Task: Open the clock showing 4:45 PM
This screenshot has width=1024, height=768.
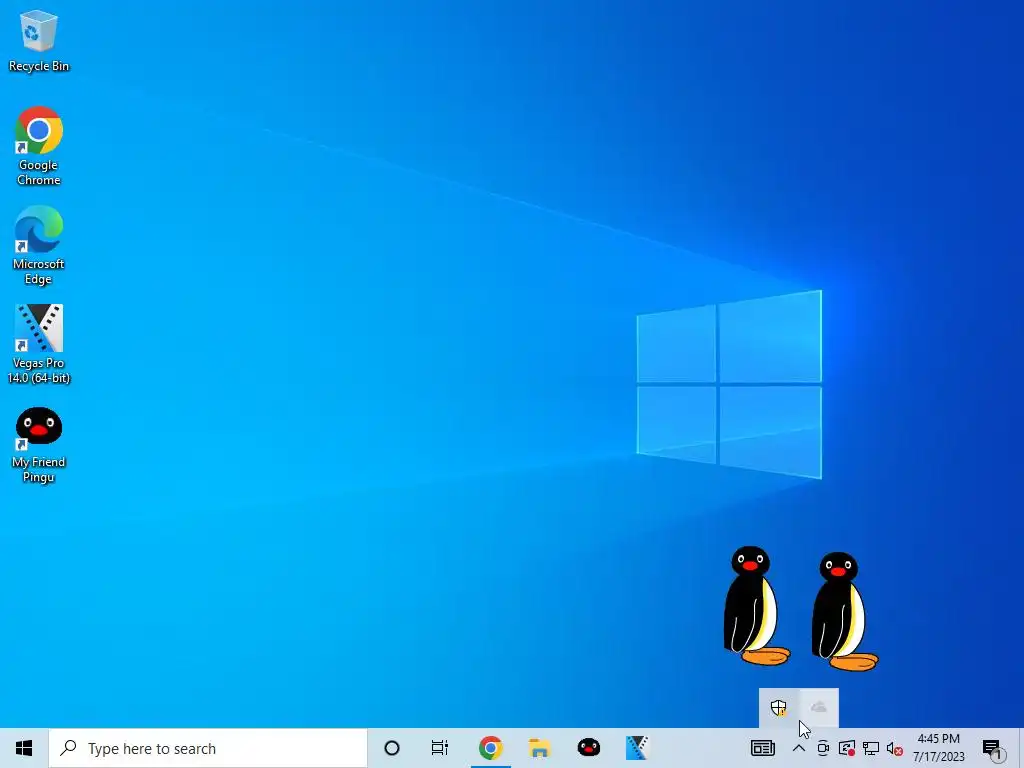Action: pos(938,748)
